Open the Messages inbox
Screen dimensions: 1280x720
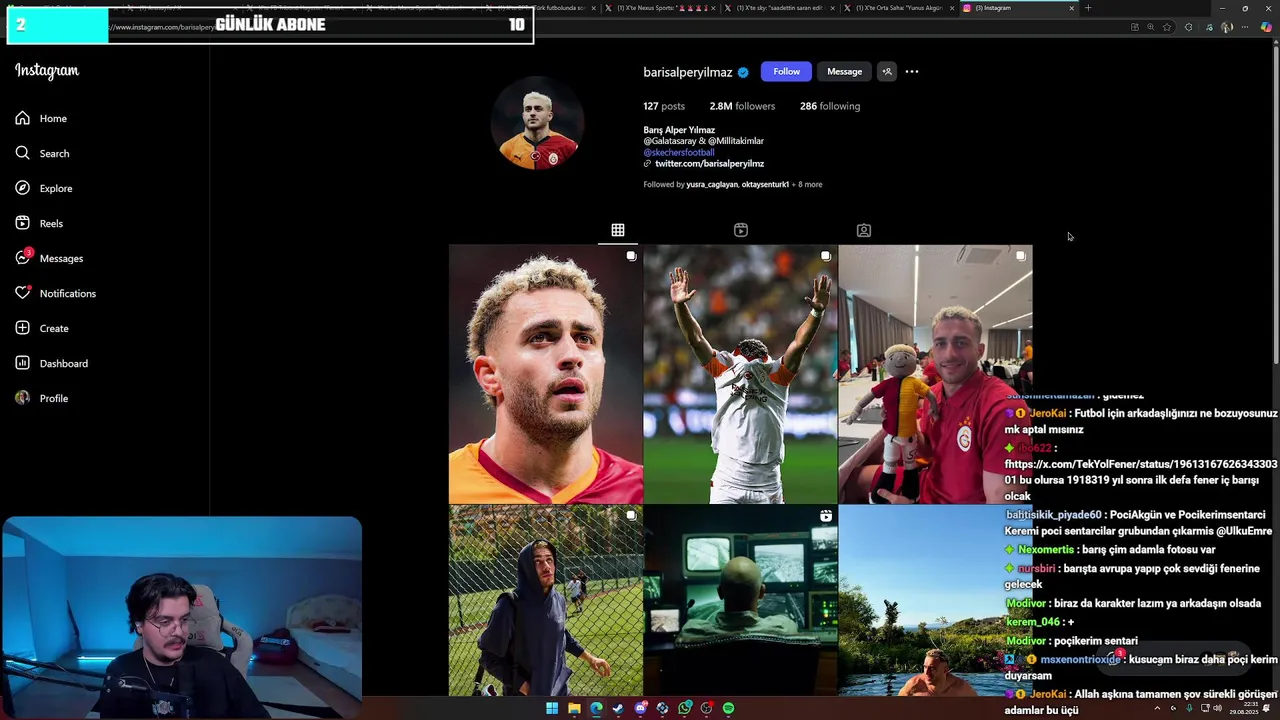pos(49,258)
